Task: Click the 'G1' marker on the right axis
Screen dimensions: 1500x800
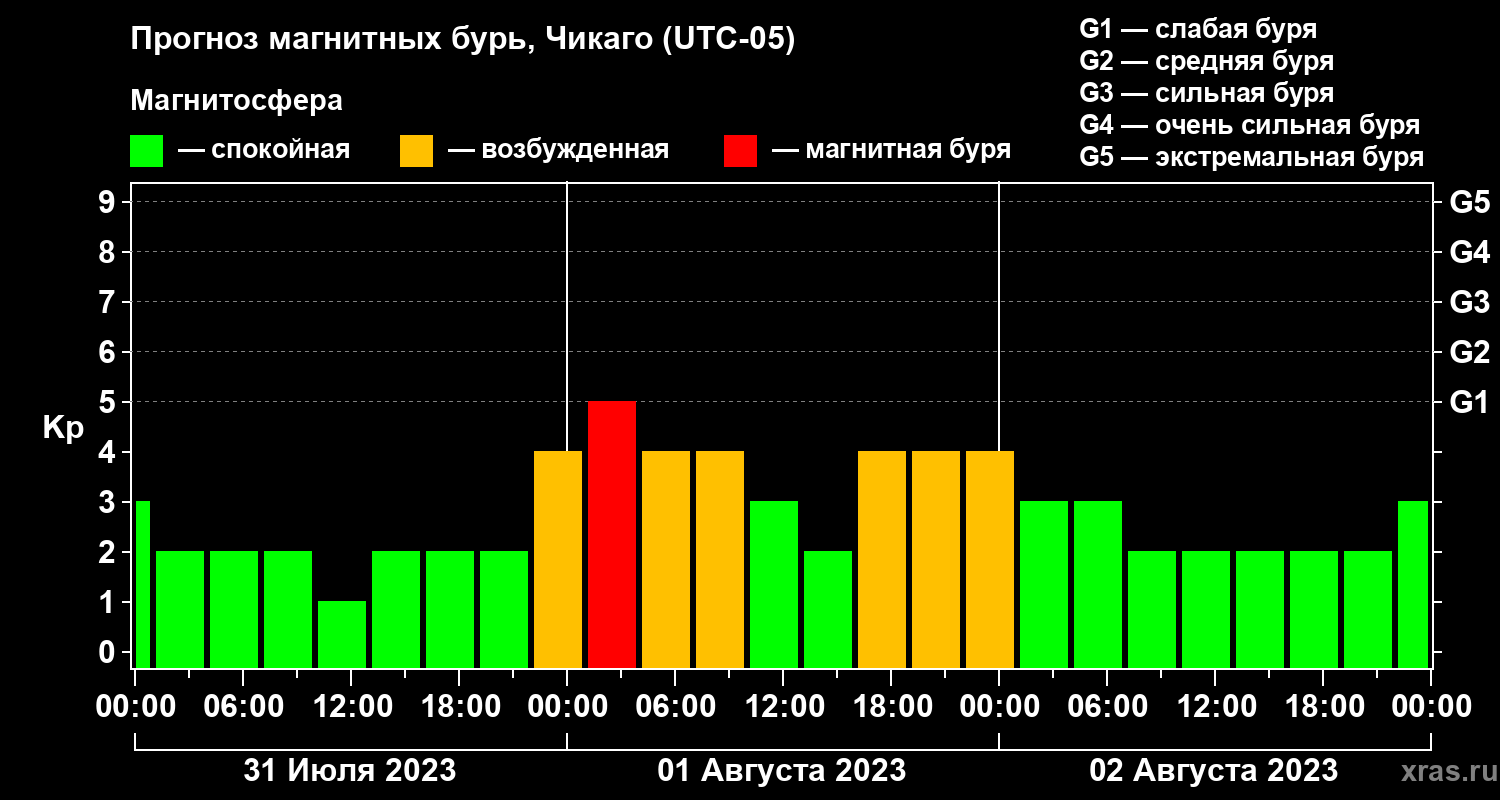Action: (x=1469, y=402)
